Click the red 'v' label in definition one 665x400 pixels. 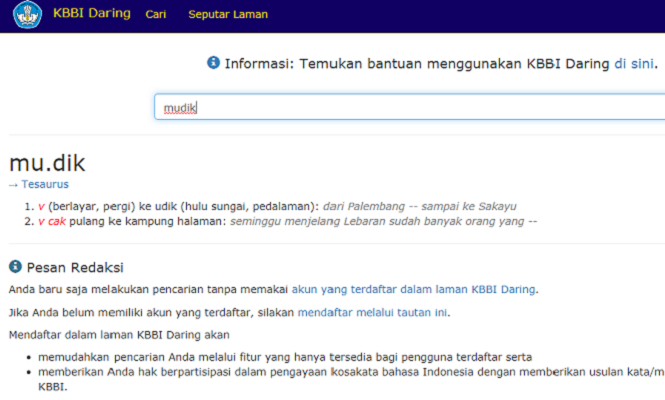41,207
